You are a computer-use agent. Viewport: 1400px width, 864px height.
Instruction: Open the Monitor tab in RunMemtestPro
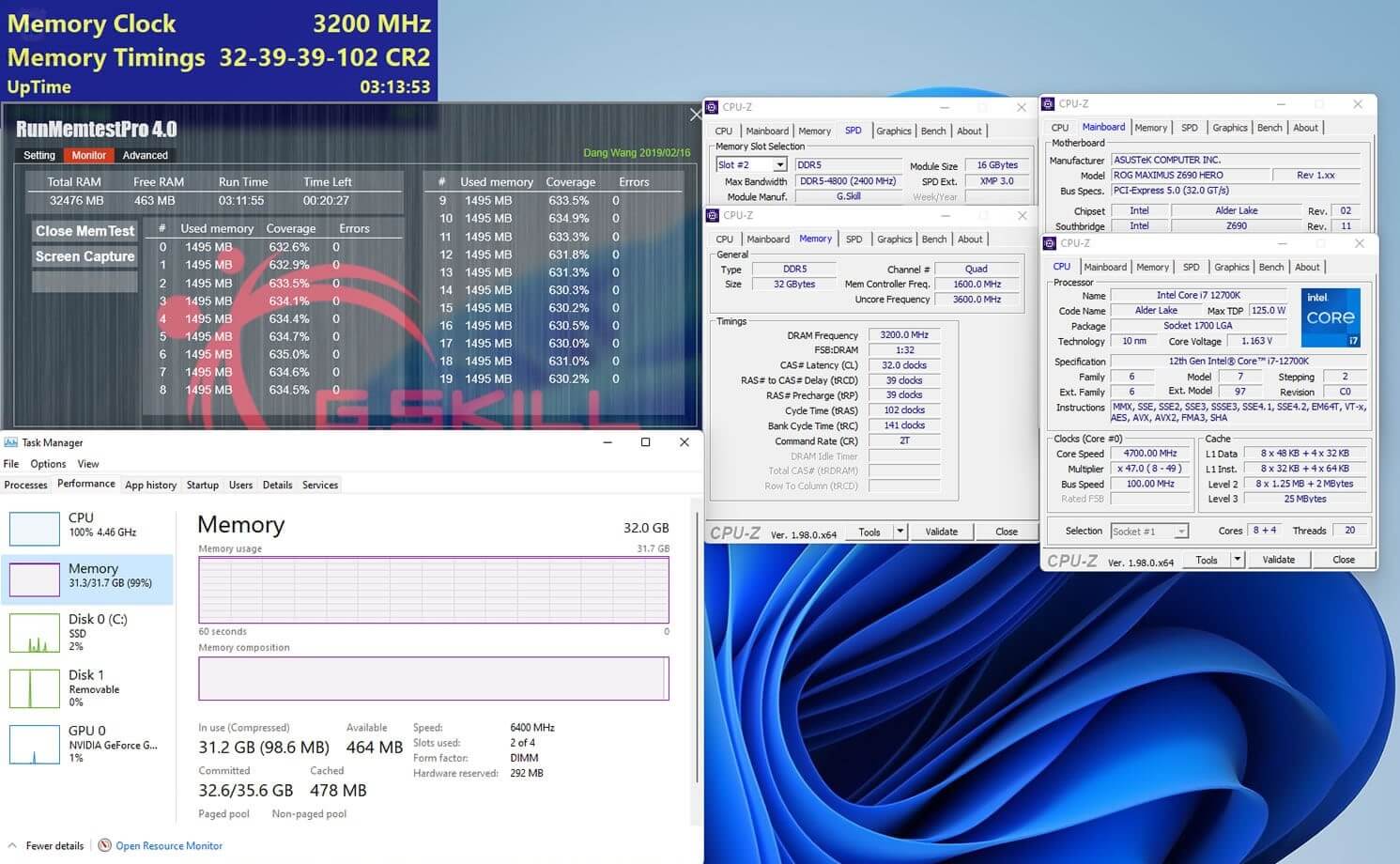click(x=89, y=155)
